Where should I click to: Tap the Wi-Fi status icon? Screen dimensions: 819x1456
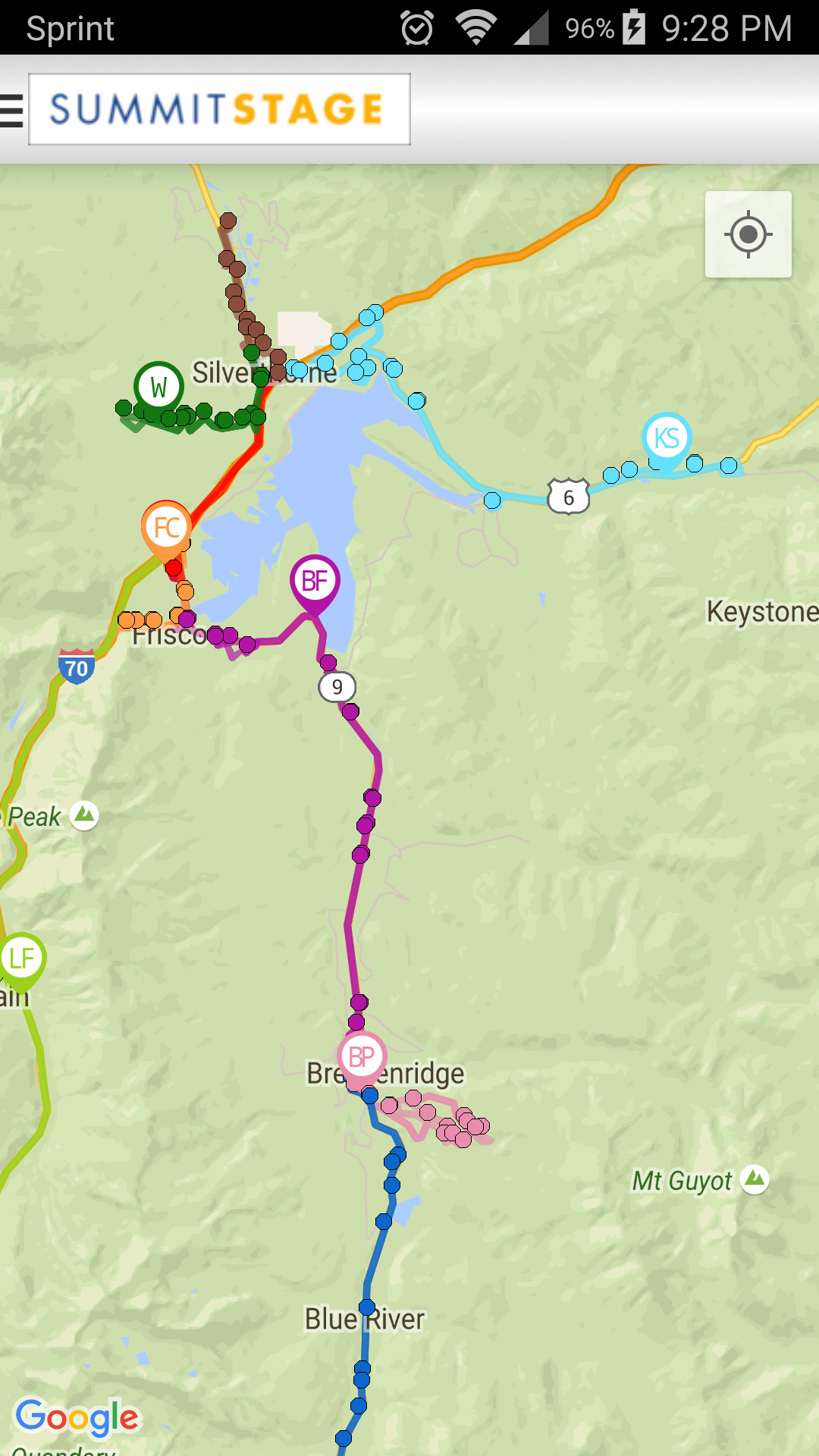[x=476, y=28]
